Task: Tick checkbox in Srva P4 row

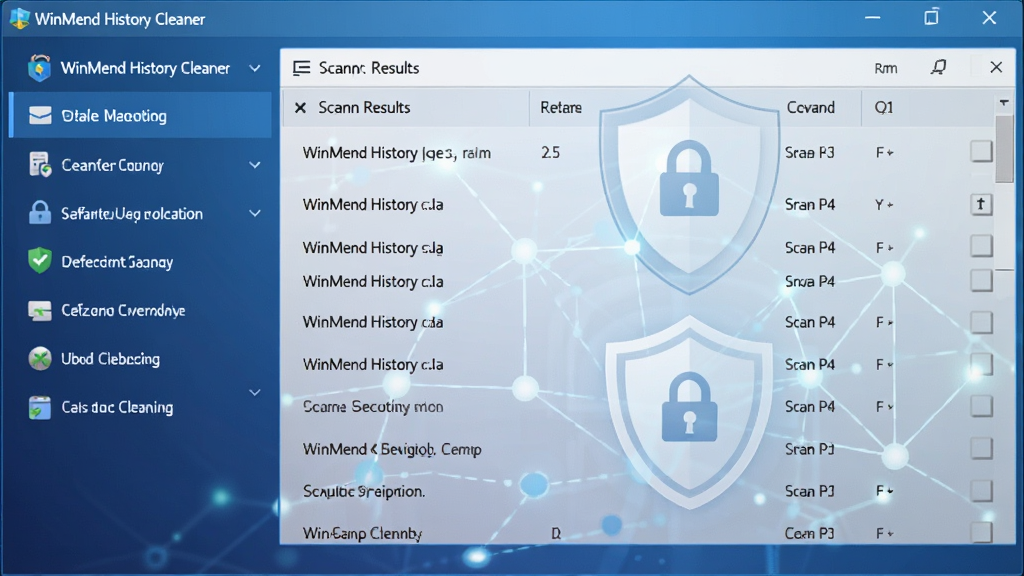Action: point(981,281)
